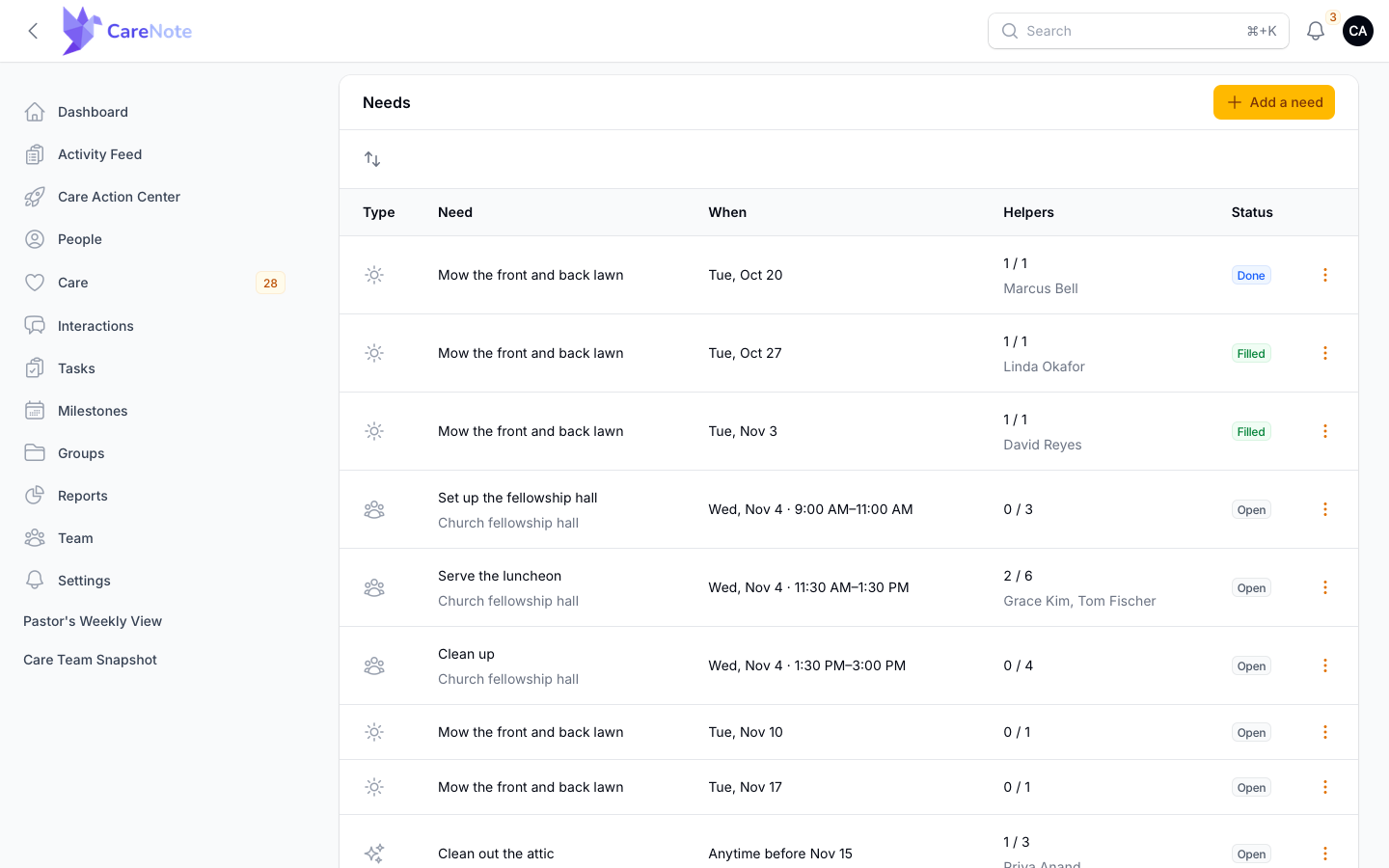
Task: Click the Add a need button
Action: pyautogui.click(x=1274, y=102)
